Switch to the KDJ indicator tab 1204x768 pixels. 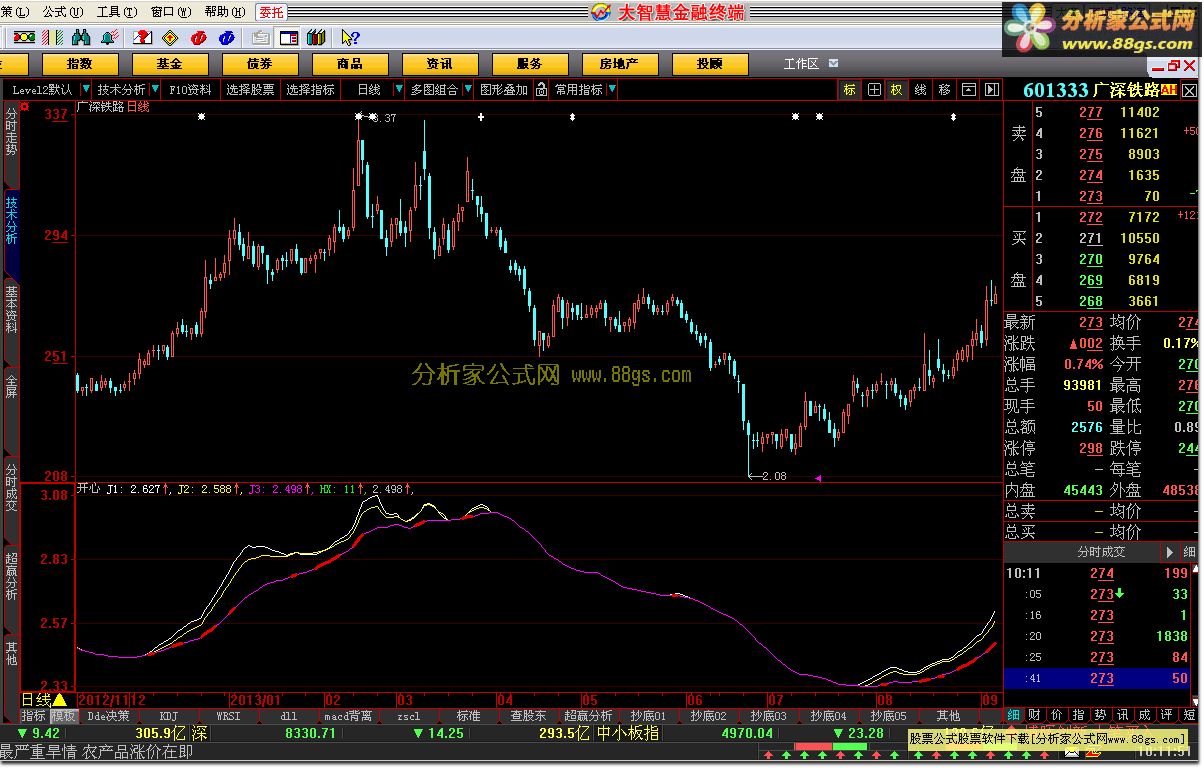click(x=169, y=716)
